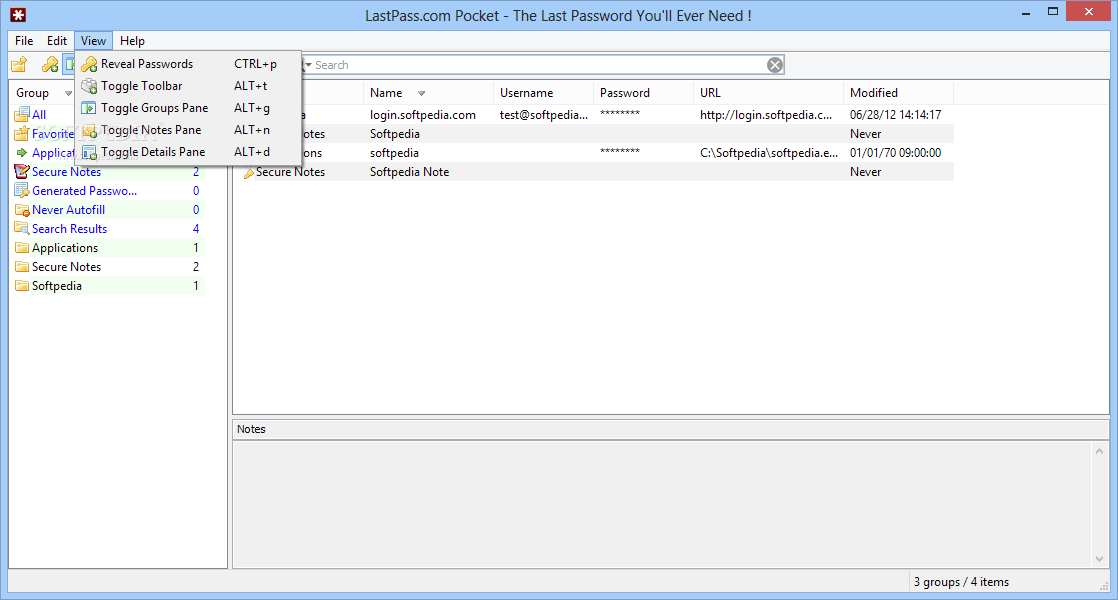Select the Softpedia folder group
This screenshot has width=1118, height=600.
click(57, 286)
